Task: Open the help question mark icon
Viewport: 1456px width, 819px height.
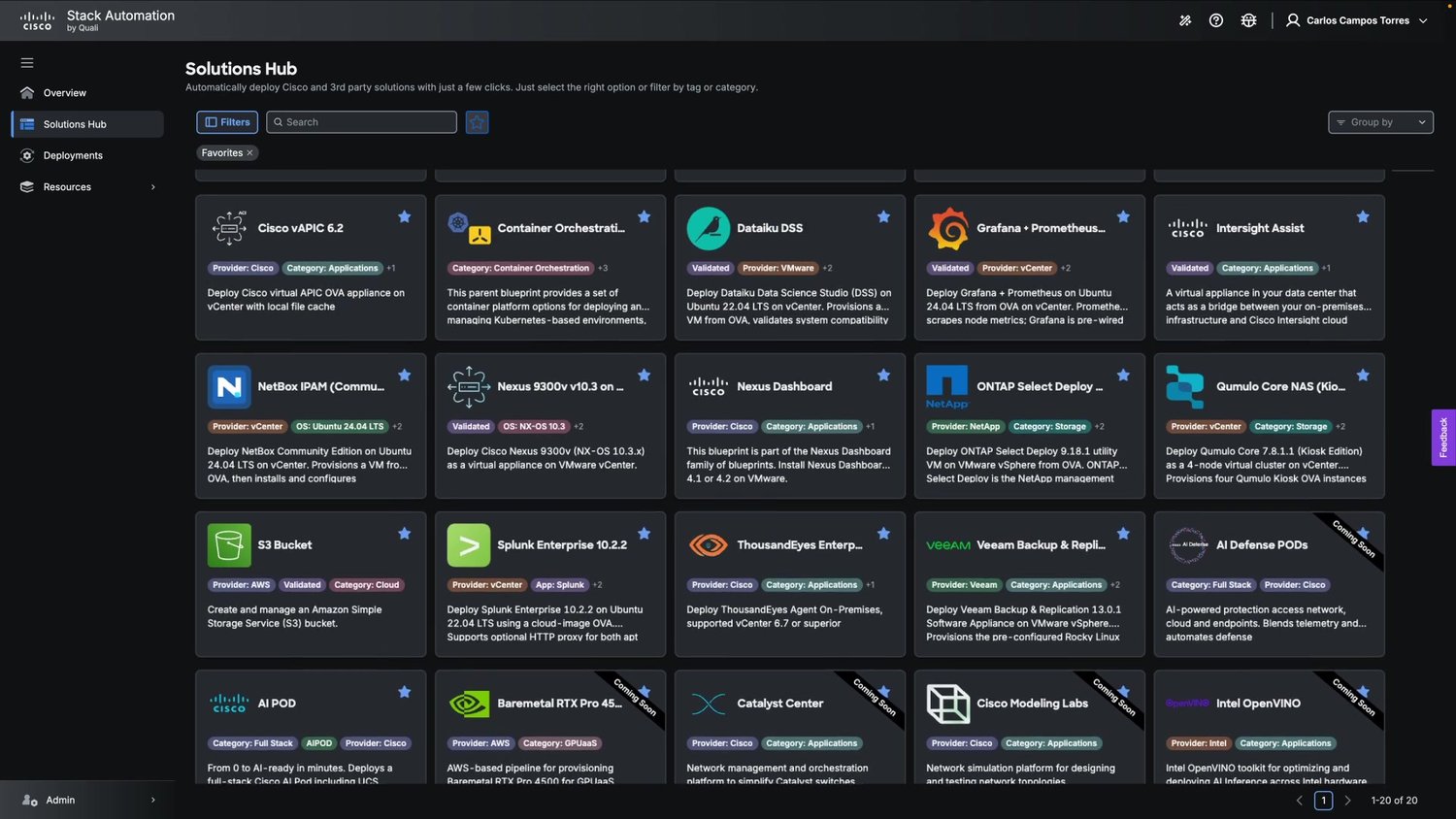Action: (x=1216, y=20)
